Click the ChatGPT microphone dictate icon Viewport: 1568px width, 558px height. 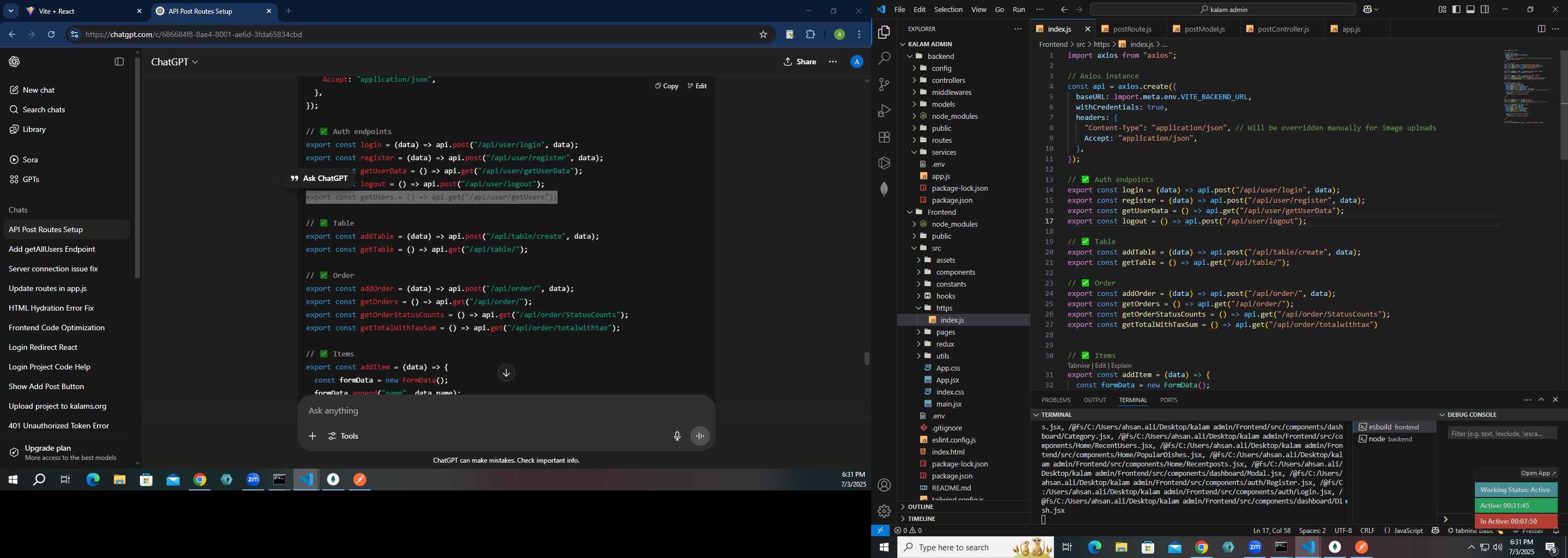(x=677, y=436)
